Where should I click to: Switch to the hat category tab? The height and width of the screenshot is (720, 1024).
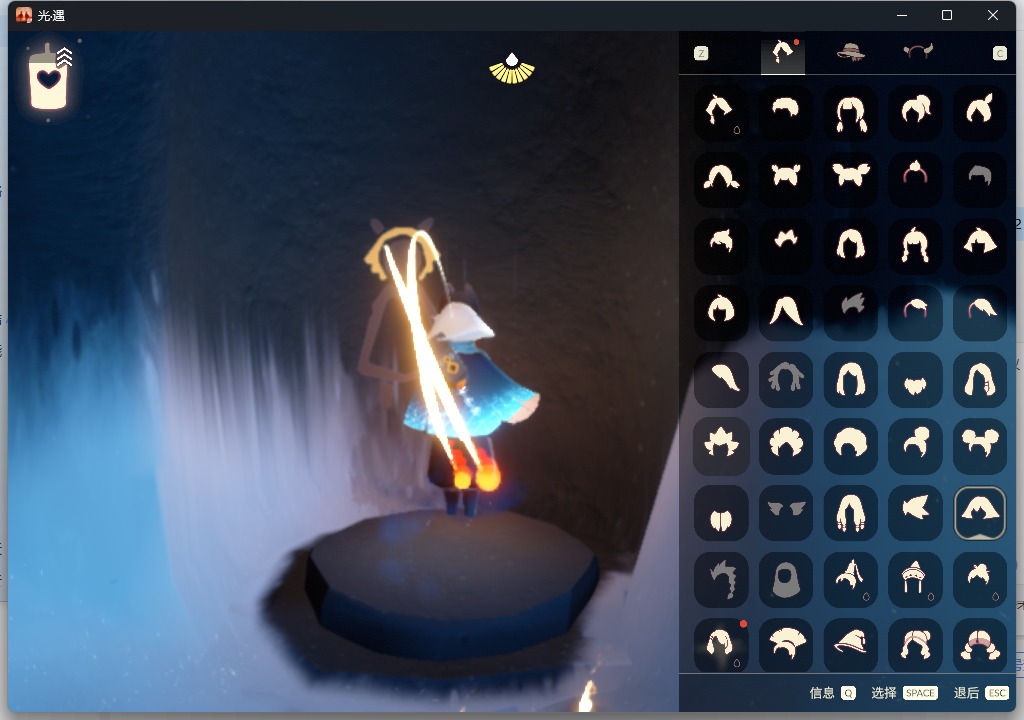[x=850, y=52]
